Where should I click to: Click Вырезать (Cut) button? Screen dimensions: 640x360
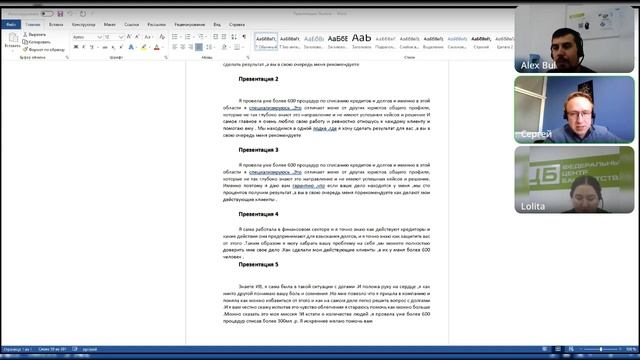pyautogui.click(x=35, y=35)
